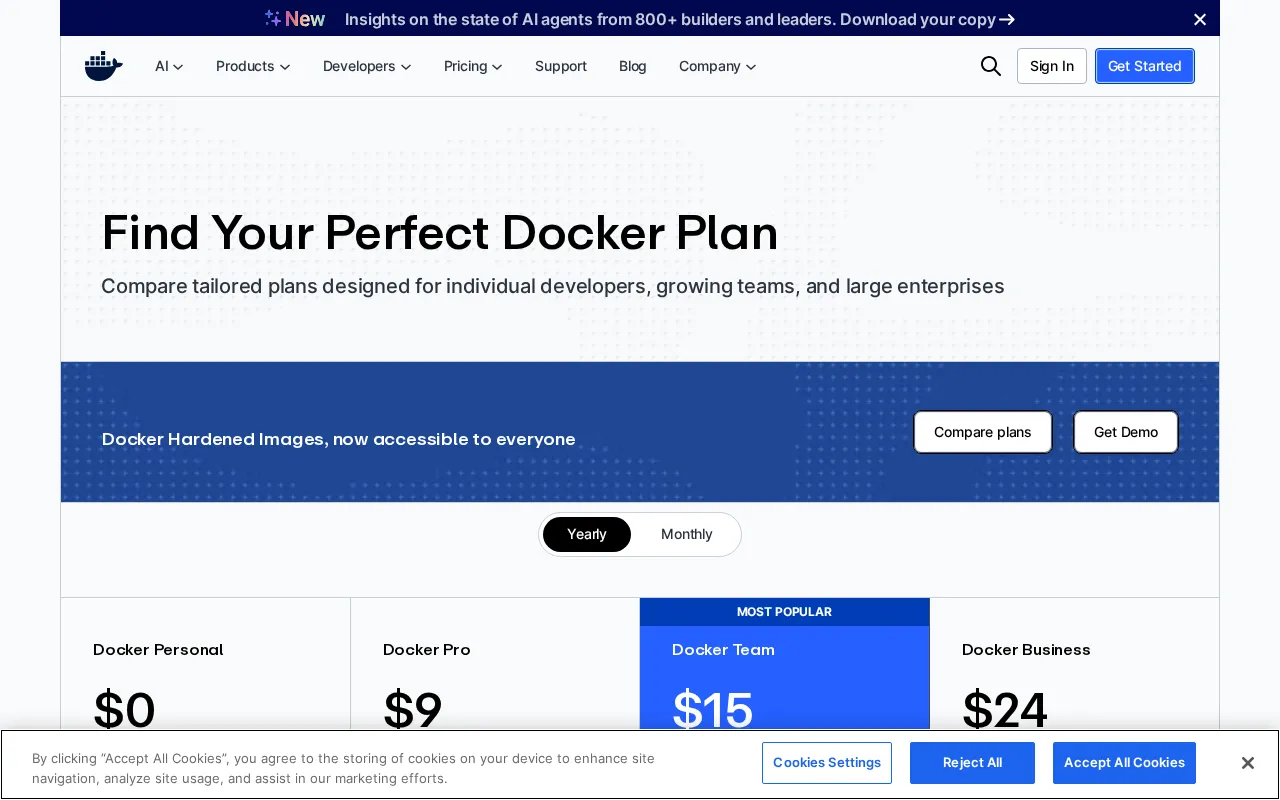Click the $9 price for Docker Pro
1280x800 pixels.
pos(413,709)
